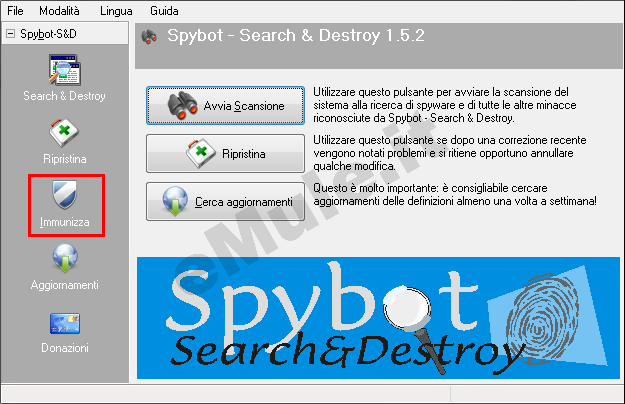Viewport: 625px width, 404px height.
Task: Open the Modalità menu
Action: tap(59, 11)
